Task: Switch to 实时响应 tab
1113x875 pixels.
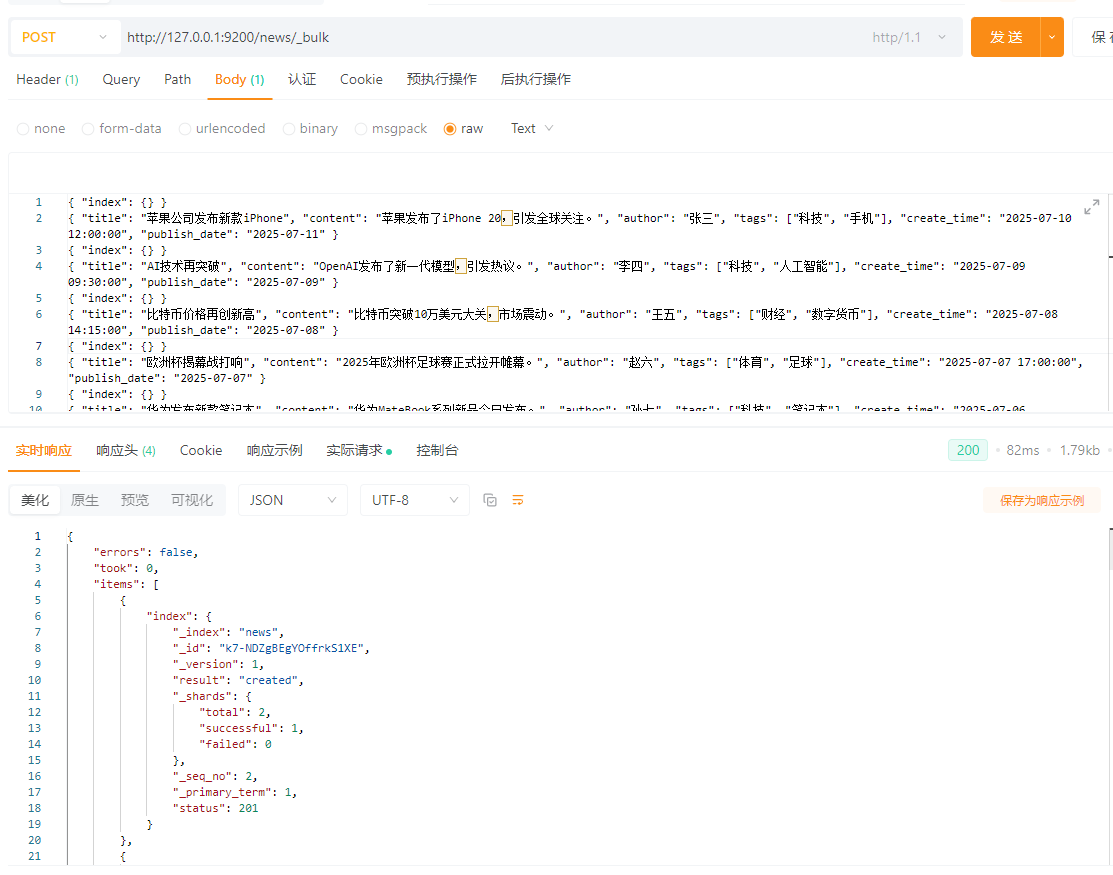Action: (44, 451)
